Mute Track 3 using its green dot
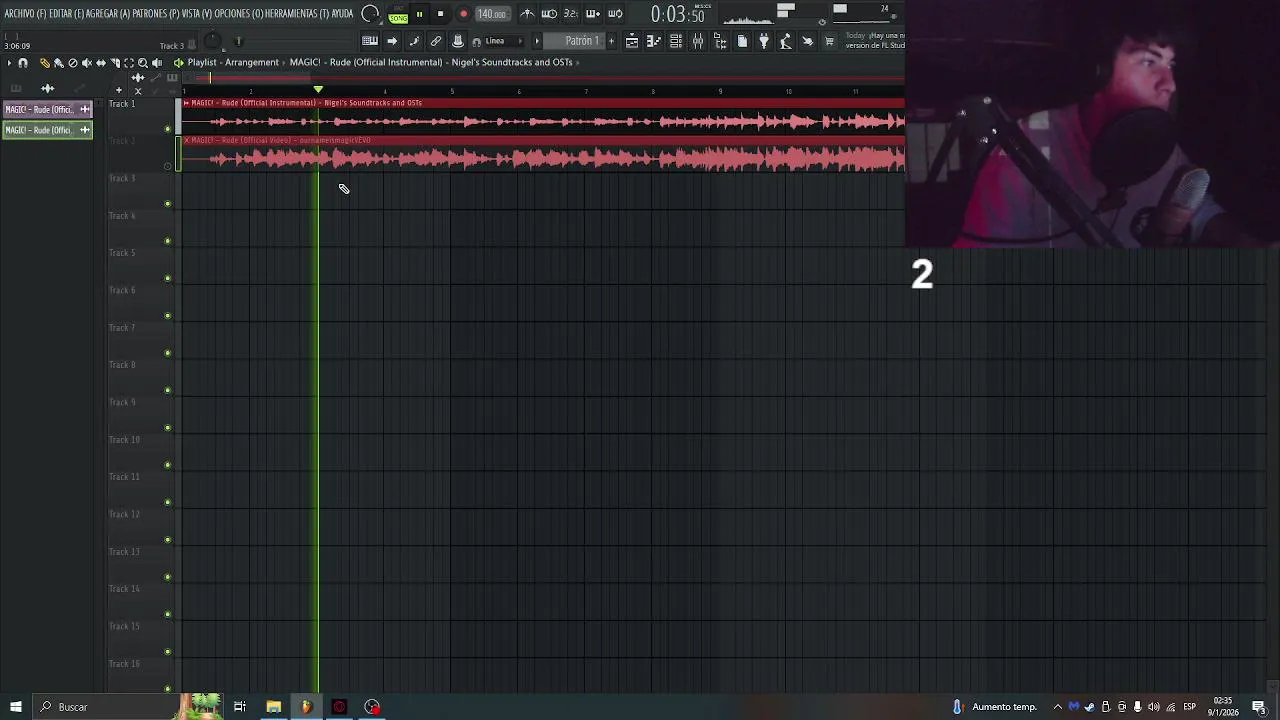1280x720 pixels. point(168,204)
